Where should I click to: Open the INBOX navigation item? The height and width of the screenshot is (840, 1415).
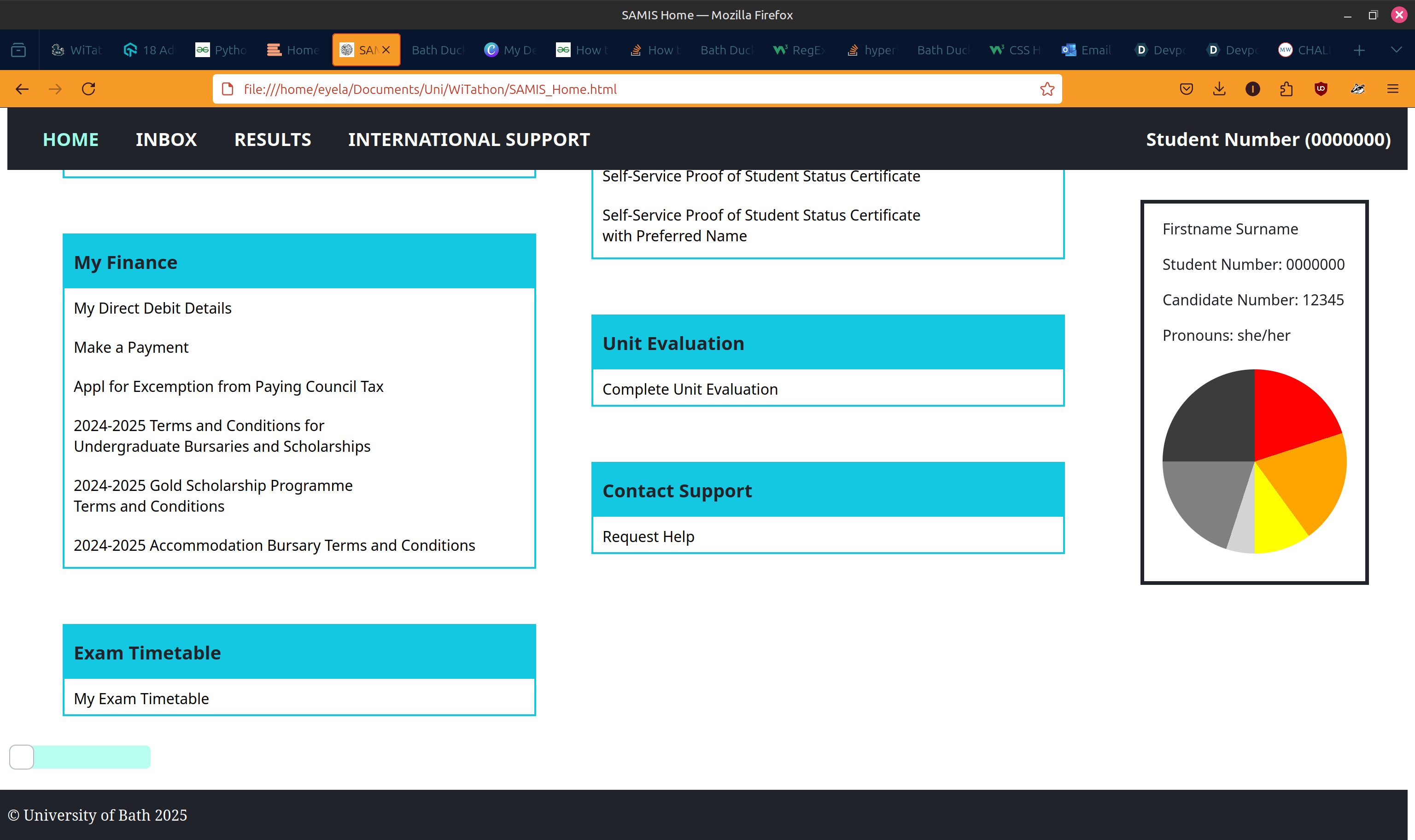click(x=166, y=139)
